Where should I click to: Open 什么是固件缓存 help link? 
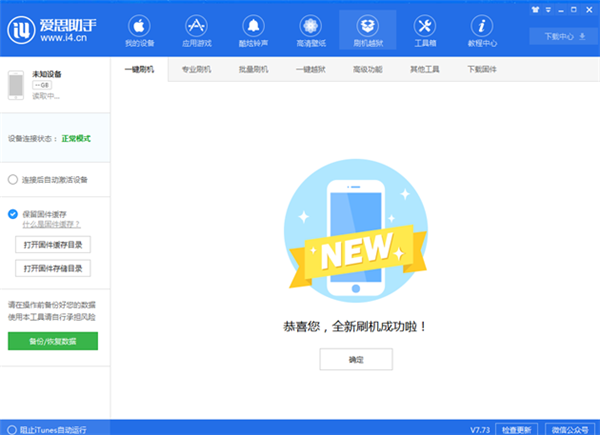pyautogui.click(x=50, y=225)
